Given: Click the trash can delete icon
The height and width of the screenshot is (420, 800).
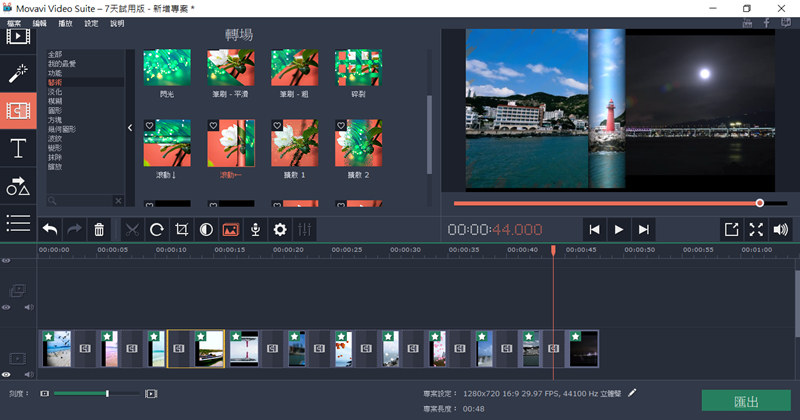Looking at the screenshot, I should click(x=99, y=229).
